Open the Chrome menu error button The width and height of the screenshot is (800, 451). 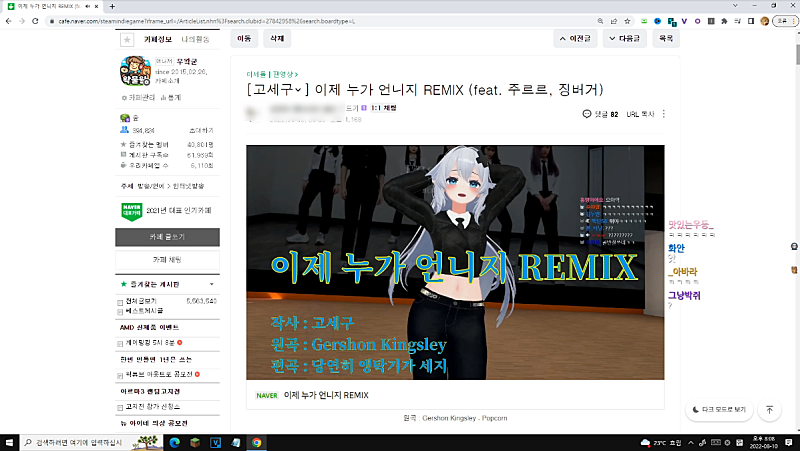click(784, 21)
